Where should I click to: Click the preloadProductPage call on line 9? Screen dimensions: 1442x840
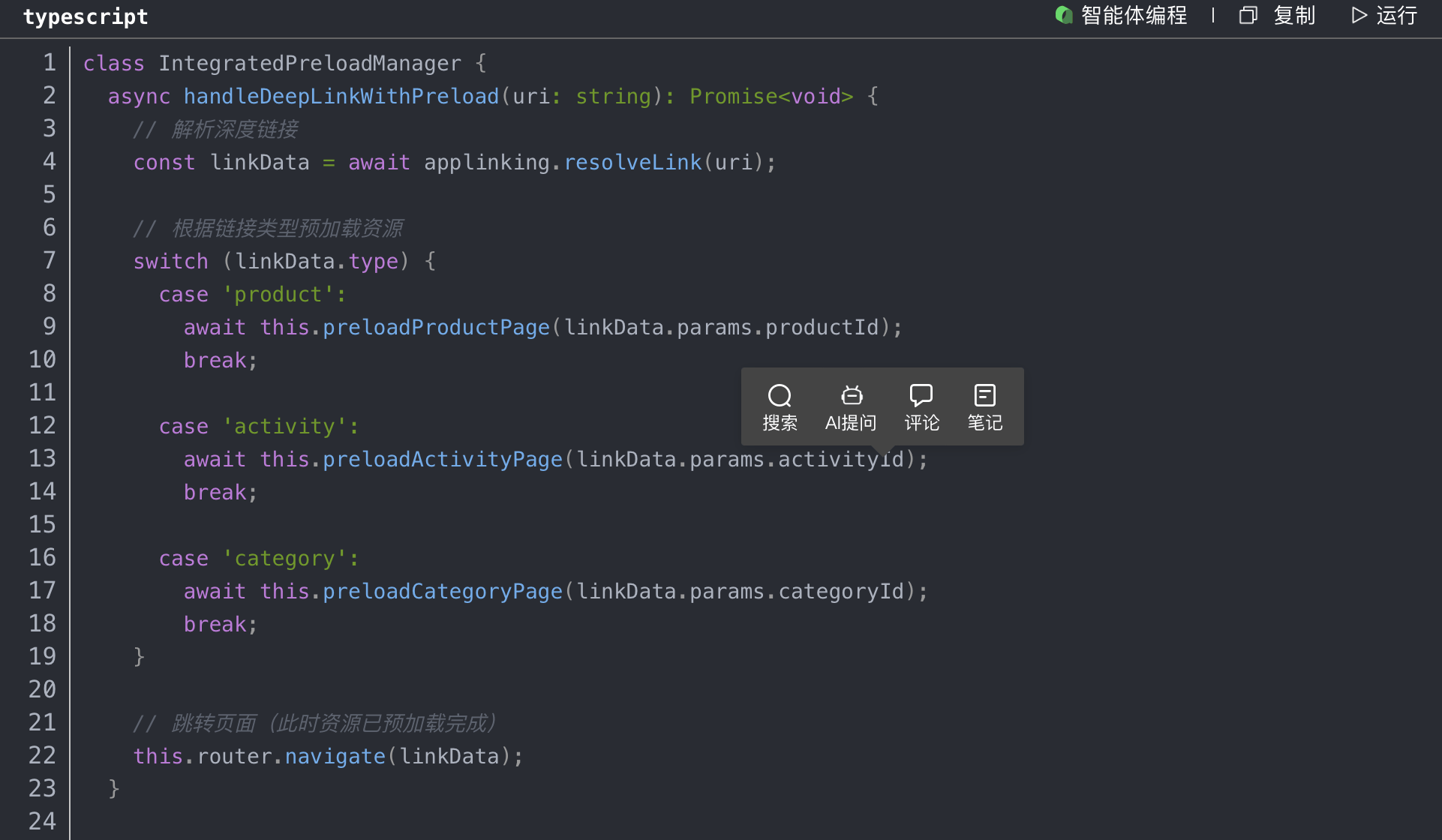(x=436, y=328)
